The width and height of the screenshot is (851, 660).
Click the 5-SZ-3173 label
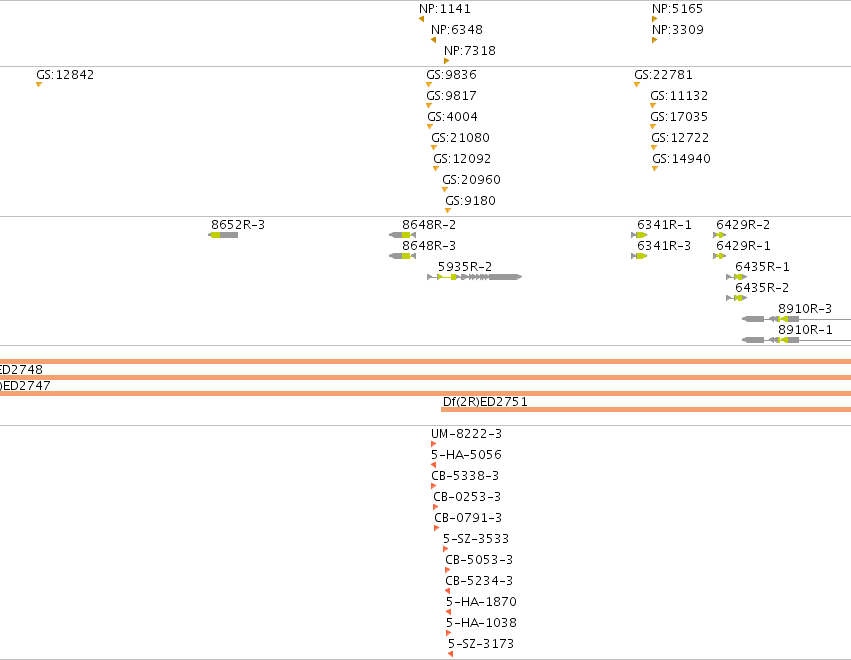(x=481, y=644)
